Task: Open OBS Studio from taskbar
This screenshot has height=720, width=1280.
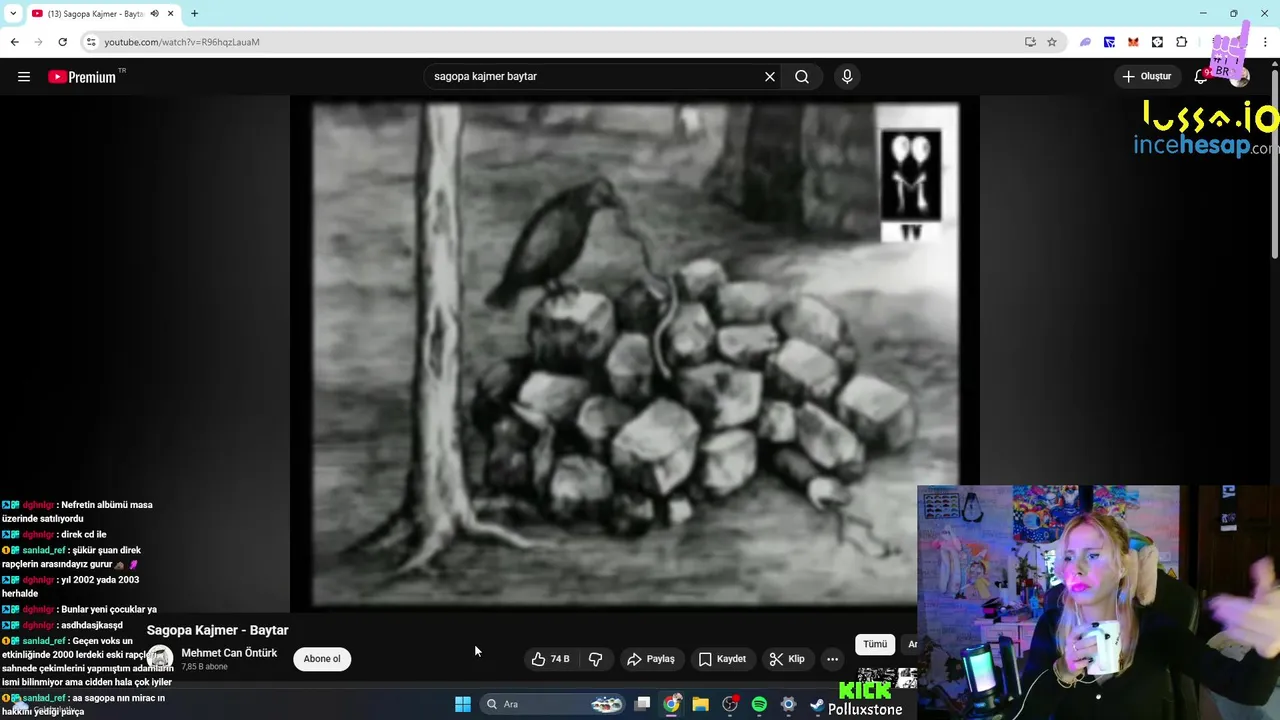Action: click(730, 704)
